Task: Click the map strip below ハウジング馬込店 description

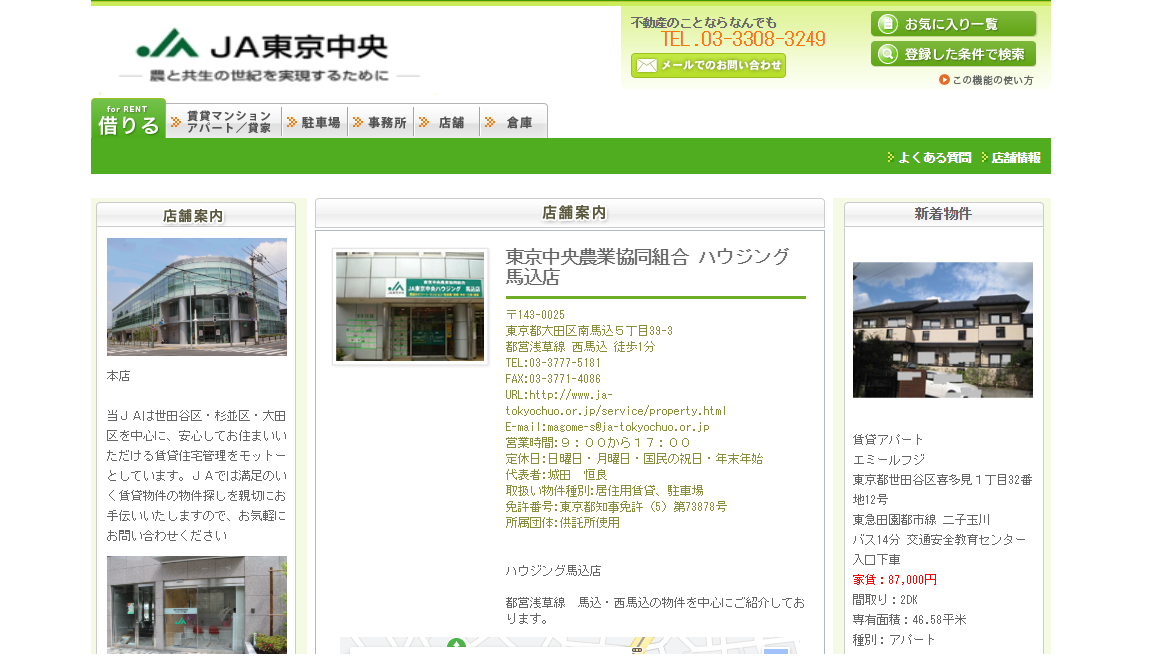Action: [570, 645]
